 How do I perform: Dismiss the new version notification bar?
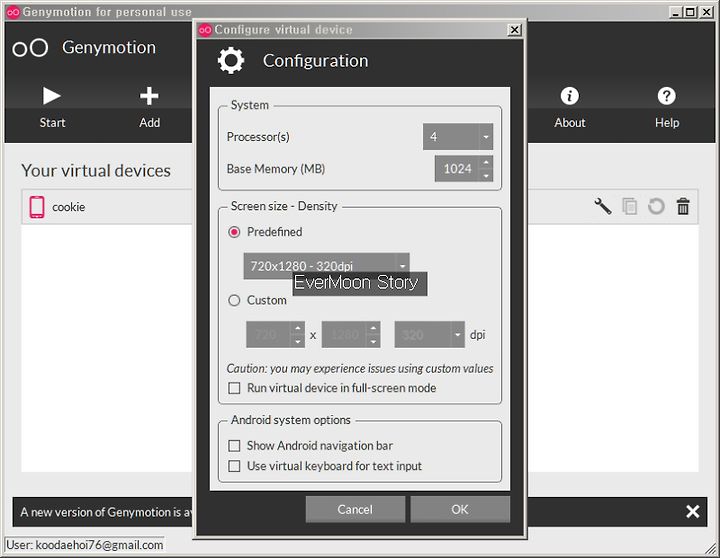(x=692, y=511)
